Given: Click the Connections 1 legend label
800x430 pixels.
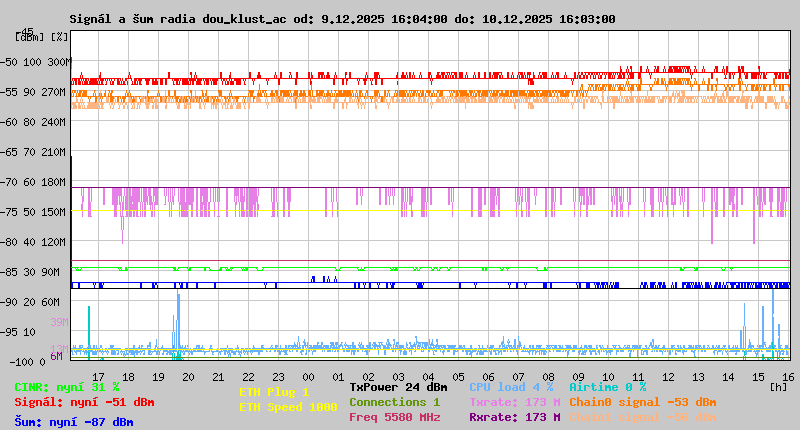Looking at the screenshot, I should 394,402.
